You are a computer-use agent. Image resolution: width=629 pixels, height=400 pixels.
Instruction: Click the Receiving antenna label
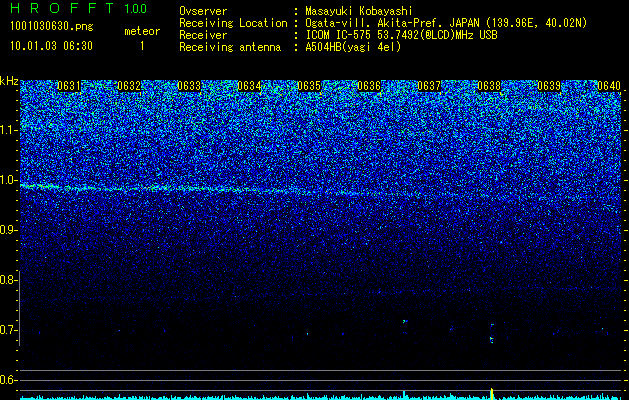pyautogui.click(x=230, y=47)
